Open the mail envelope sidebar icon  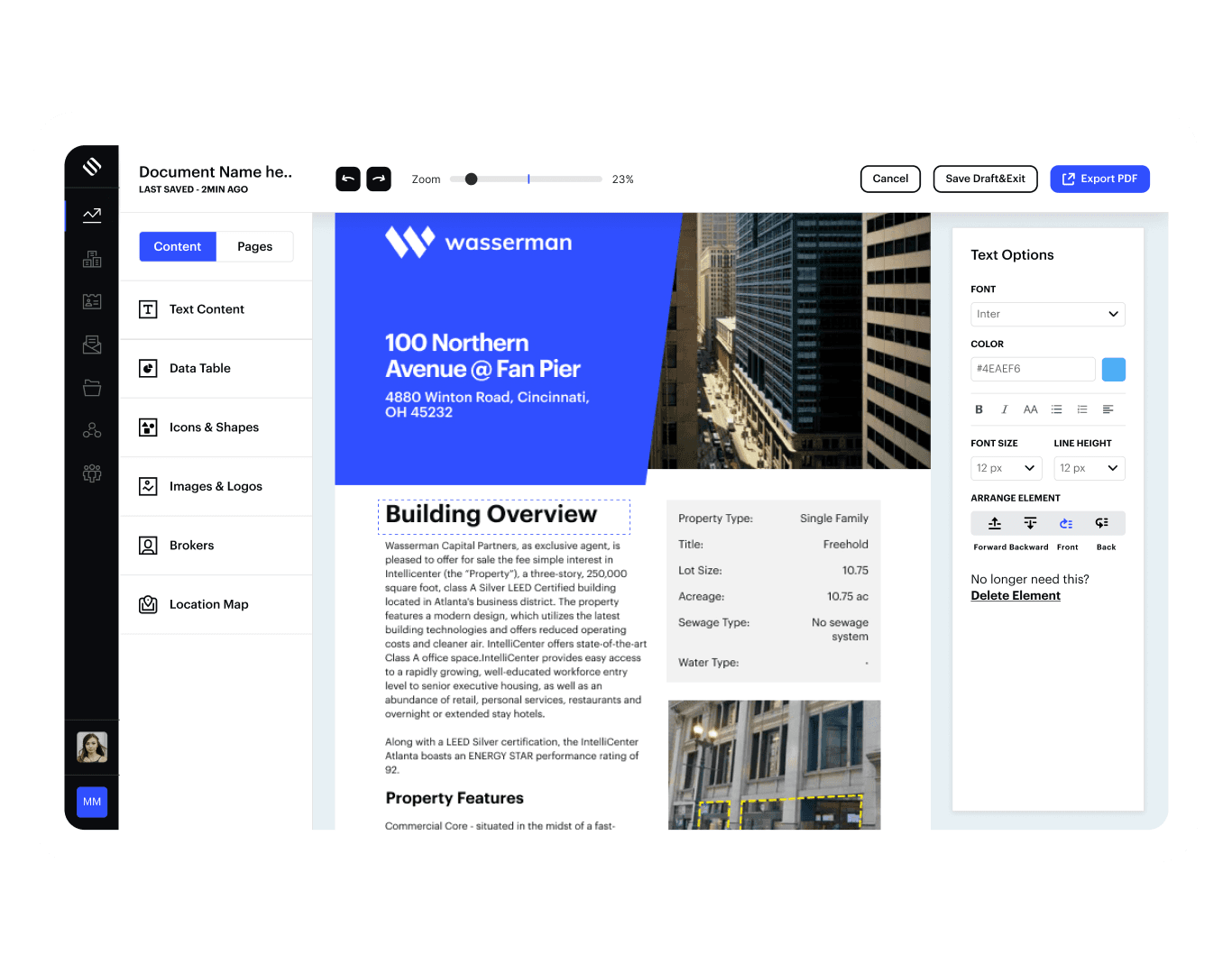92,345
